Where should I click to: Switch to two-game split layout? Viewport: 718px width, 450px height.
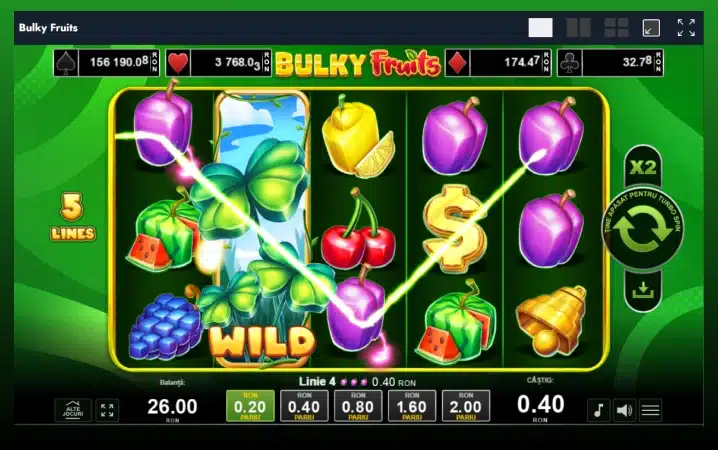[578, 28]
